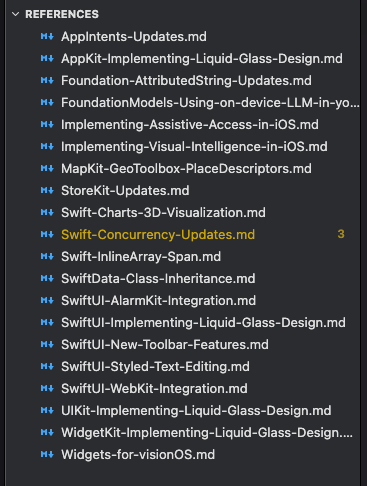Viewport: 367px width, 486px height.
Task: Click markdown icon beside UIKit-Implementing-Liquid-Glass-Design.md
Action: click(x=47, y=410)
